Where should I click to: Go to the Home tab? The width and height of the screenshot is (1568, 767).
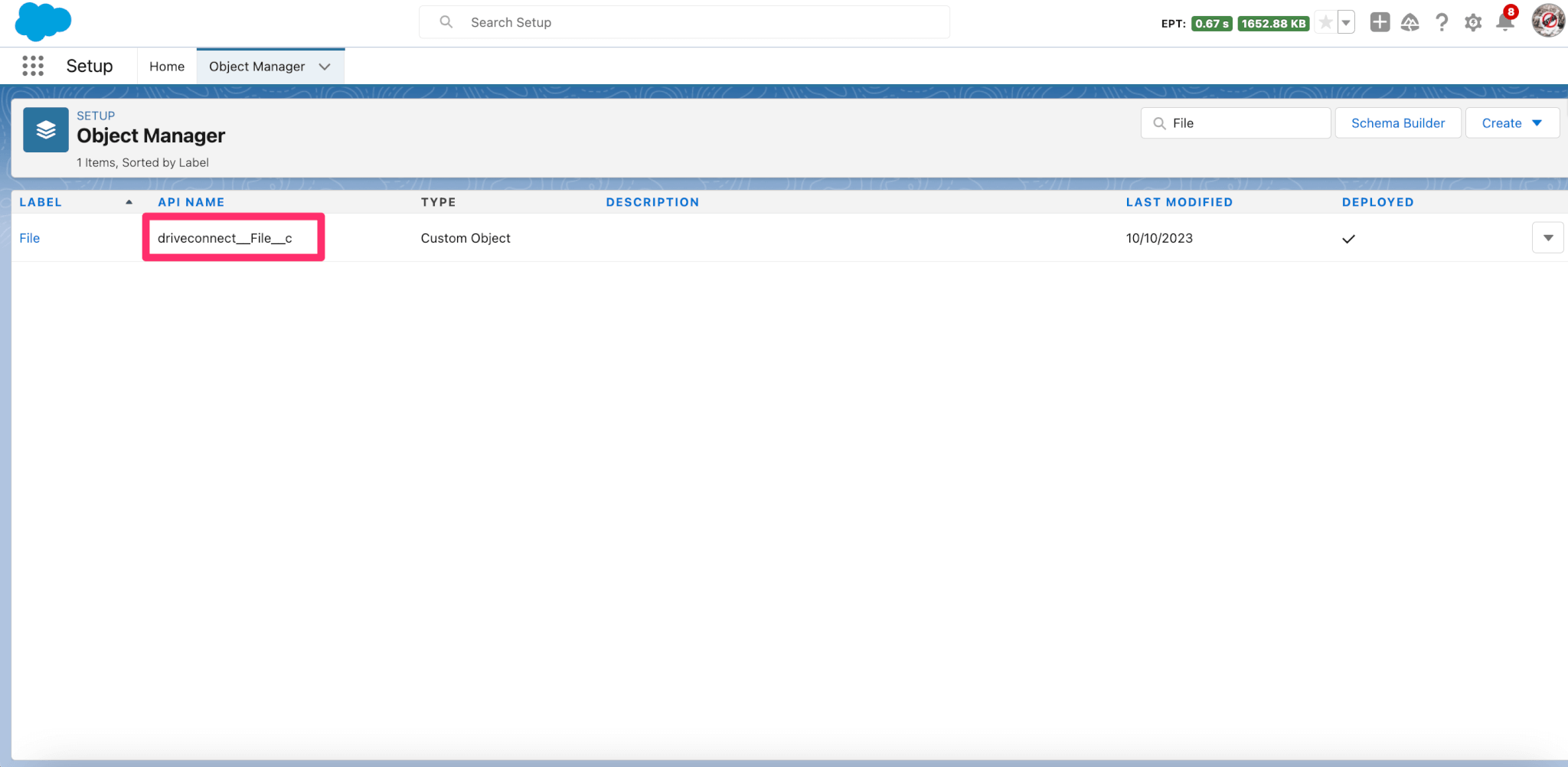pyautogui.click(x=167, y=67)
